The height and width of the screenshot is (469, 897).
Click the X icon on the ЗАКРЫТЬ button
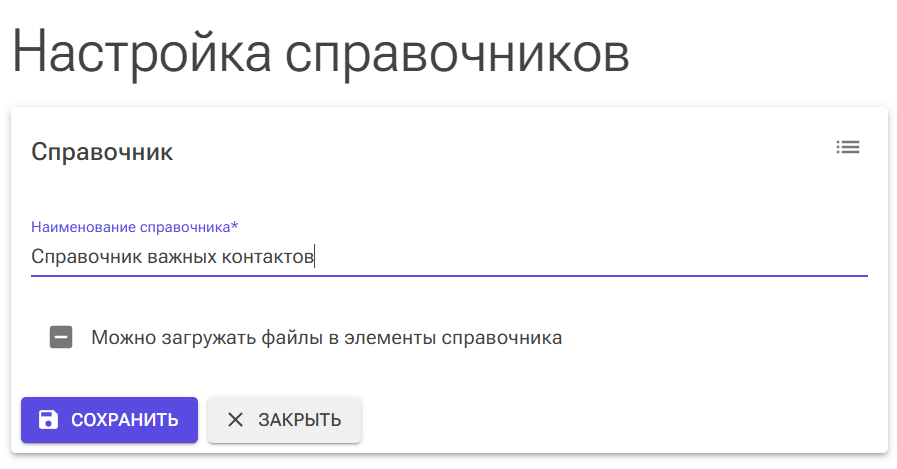235,420
